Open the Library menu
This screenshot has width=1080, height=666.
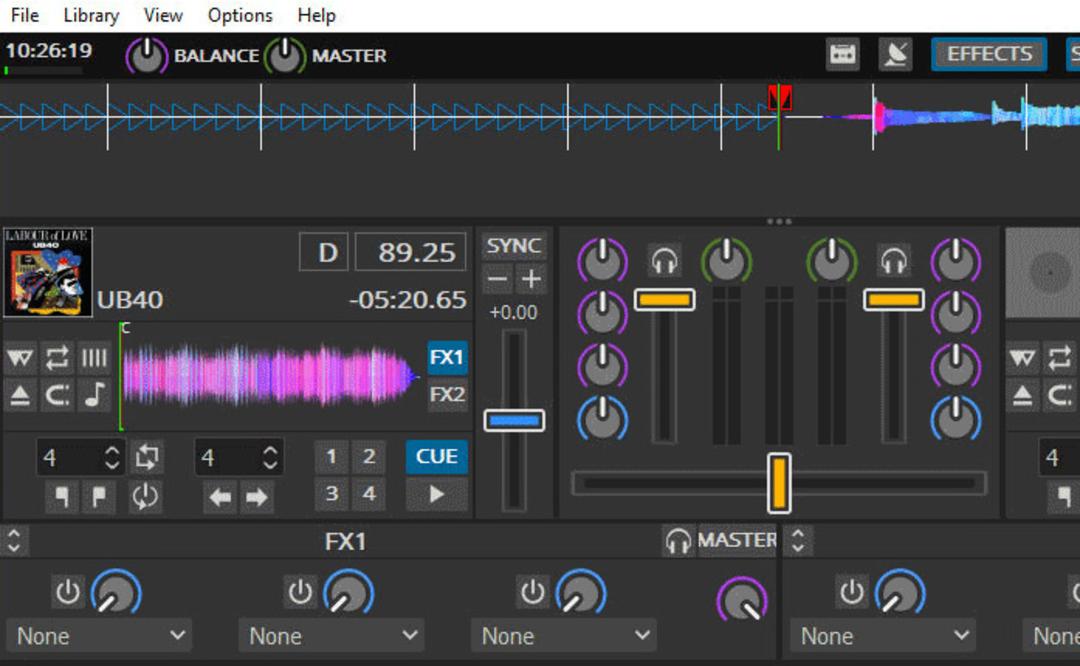point(91,15)
